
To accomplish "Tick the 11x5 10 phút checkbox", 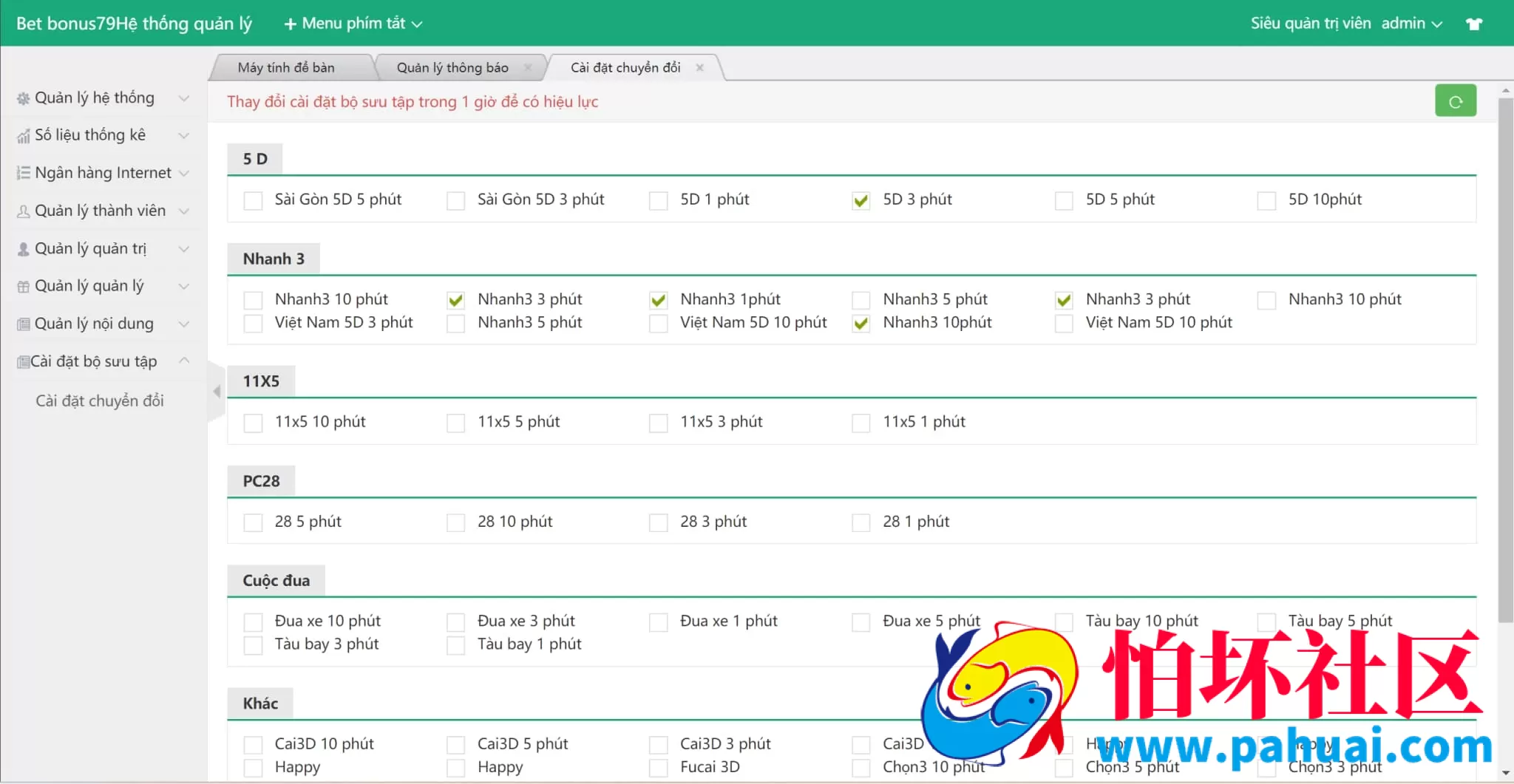I will tap(253, 423).
